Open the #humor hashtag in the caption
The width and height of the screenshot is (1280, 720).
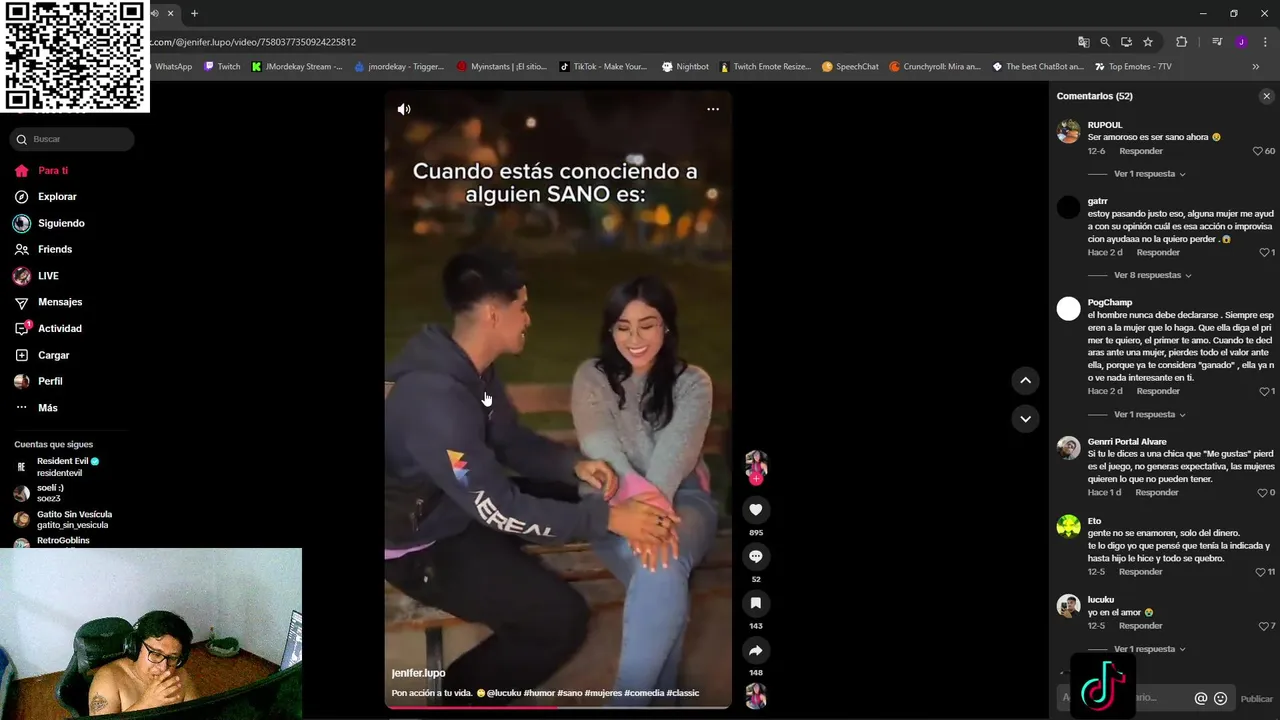(x=538, y=693)
